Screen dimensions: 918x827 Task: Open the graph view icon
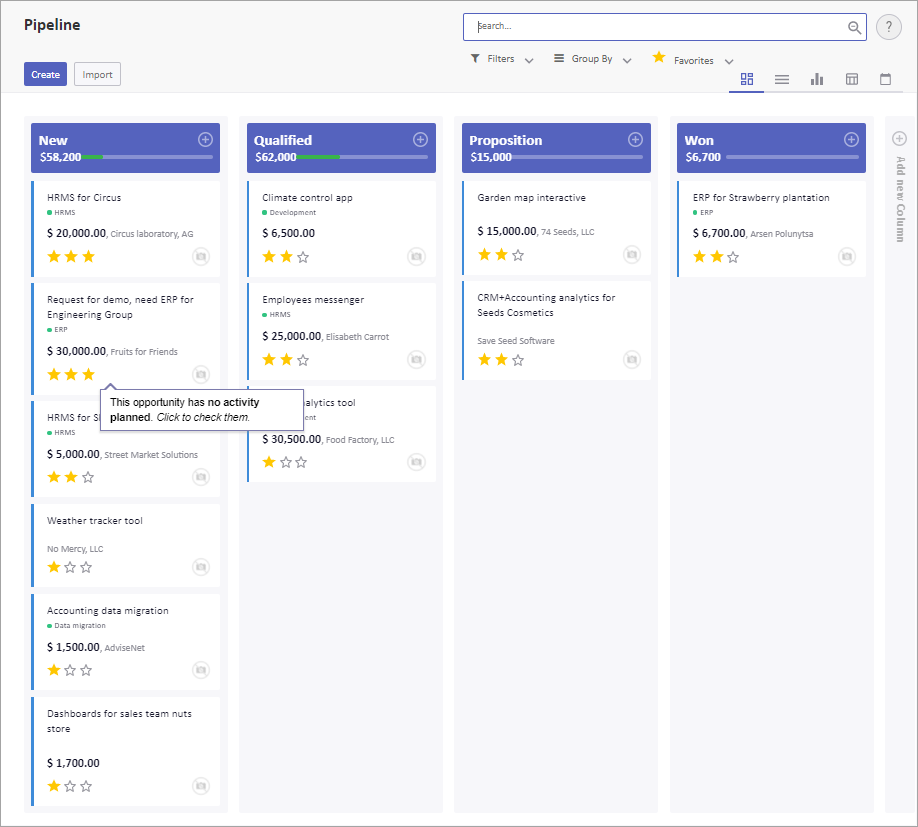click(x=817, y=79)
